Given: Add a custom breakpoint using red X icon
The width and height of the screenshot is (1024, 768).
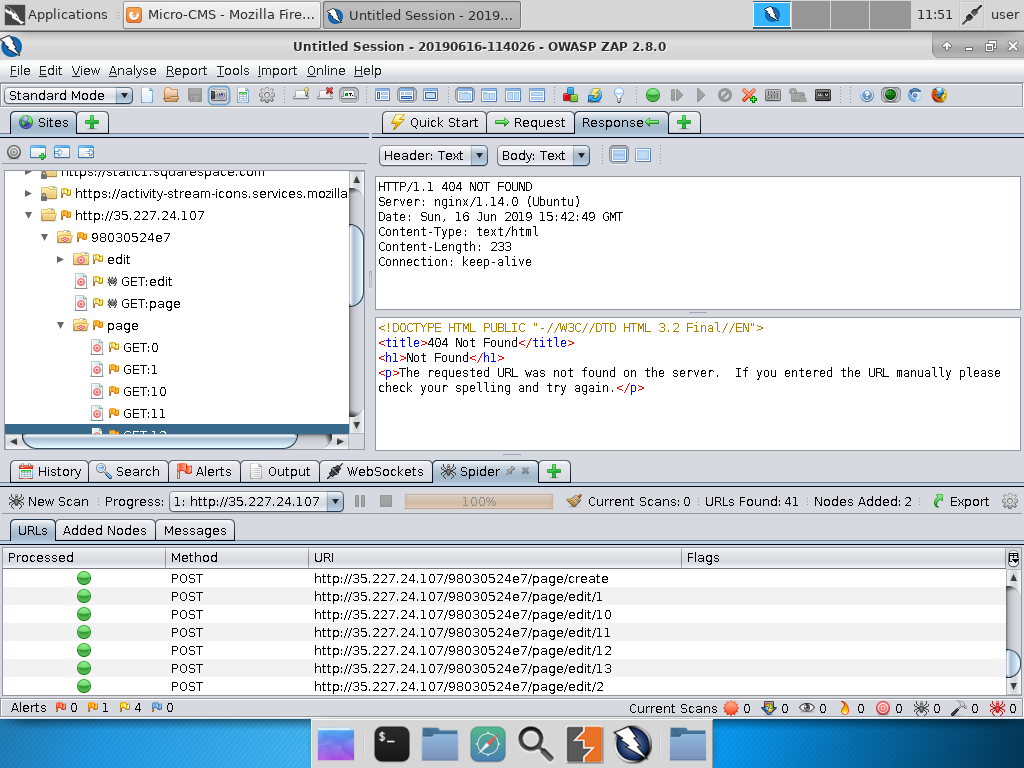Looking at the screenshot, I should pyautogui.click(x=748, y=95).
